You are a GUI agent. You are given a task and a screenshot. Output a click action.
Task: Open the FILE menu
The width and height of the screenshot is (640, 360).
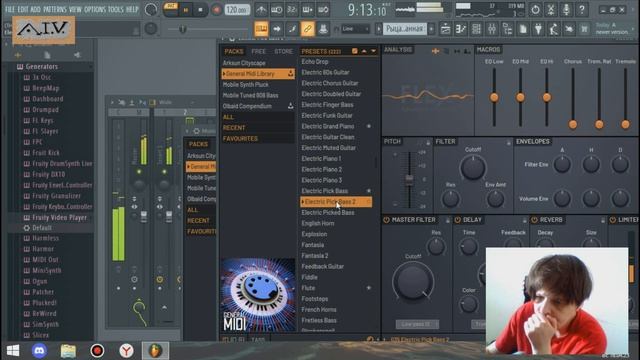[x=9, y=9]
